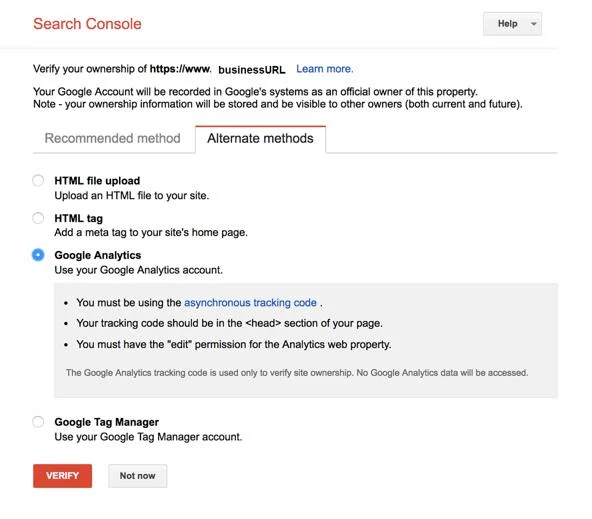Click the Google Tag Manager option label
This screenshot has height=519, width=592.
coord(106,422)
